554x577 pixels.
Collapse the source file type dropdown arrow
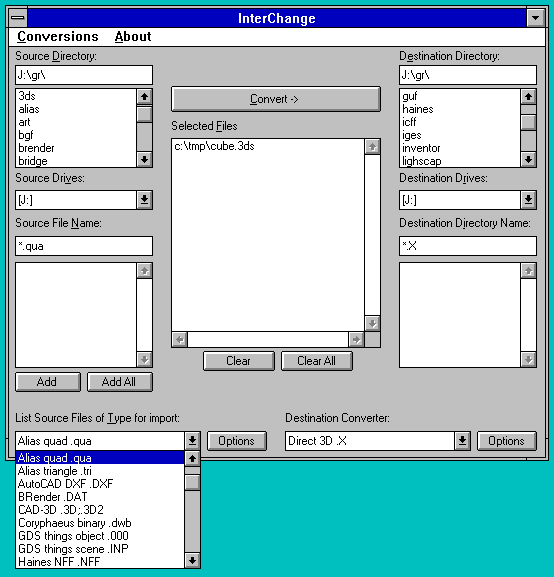click(x=192, y=441)
